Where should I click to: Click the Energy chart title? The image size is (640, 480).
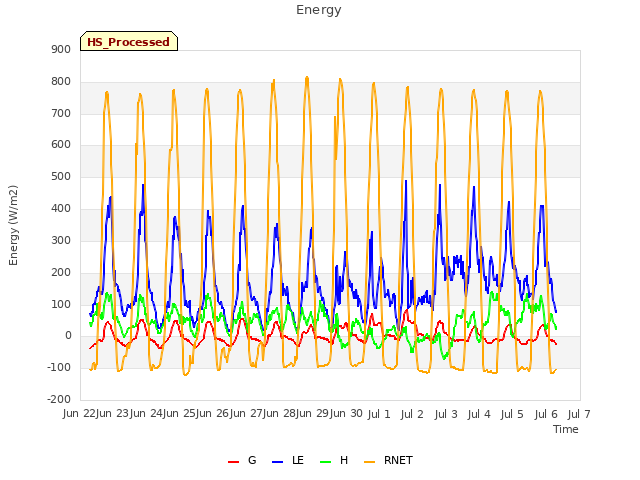pyautogui.click(x=319, y=10)
